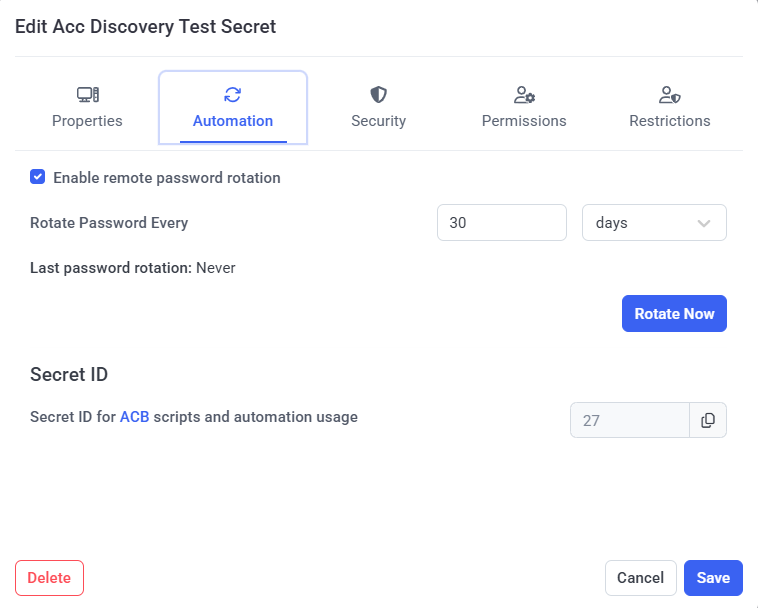Cancel editing the secret
The height and width of the screenshot is (608, 758).
(640, 578)
